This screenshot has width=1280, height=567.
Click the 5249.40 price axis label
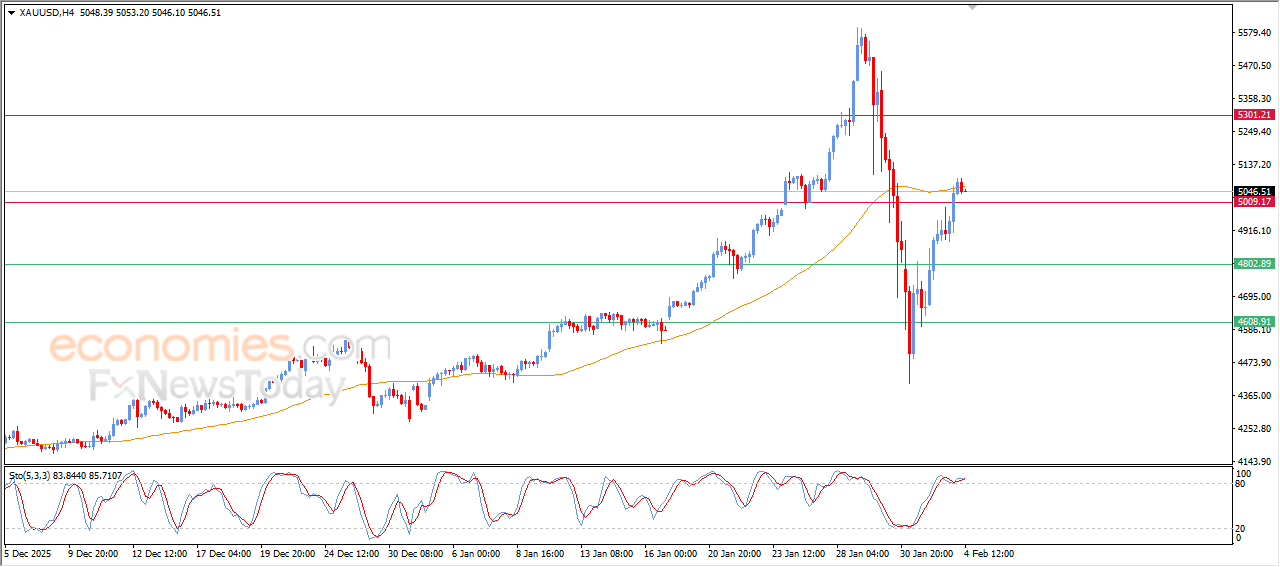(x=1254, y=132)
